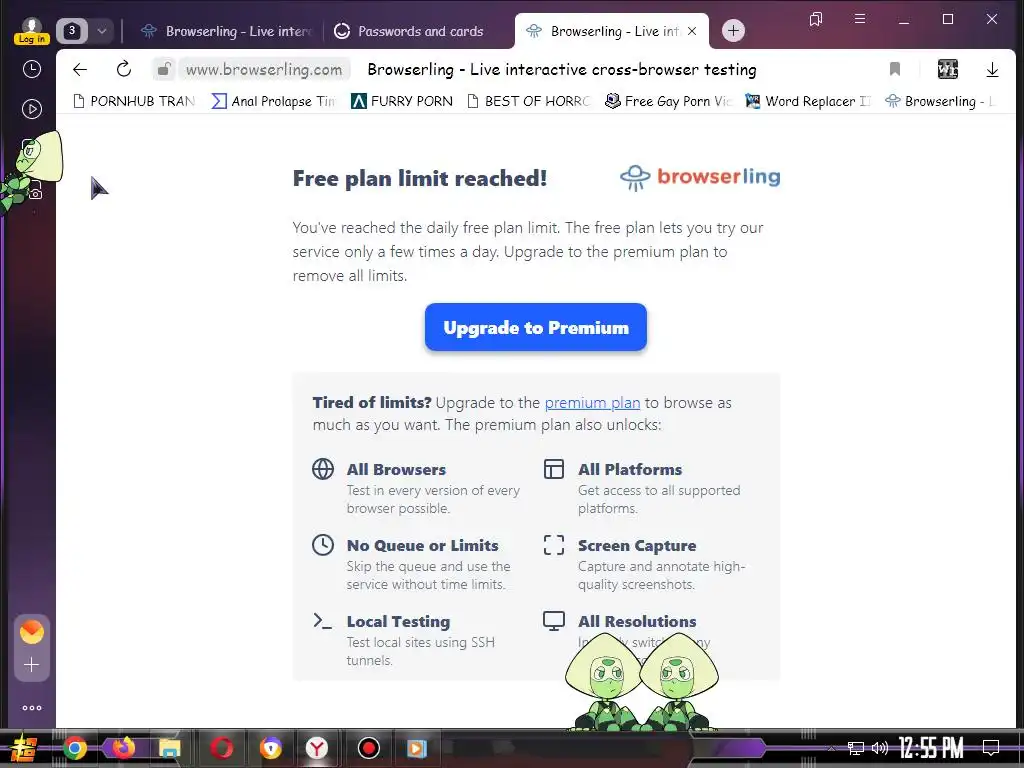Screen dimensions: 1024x768
Task: Click the screenshot camera sidebar icon
Action: (35, 191)
